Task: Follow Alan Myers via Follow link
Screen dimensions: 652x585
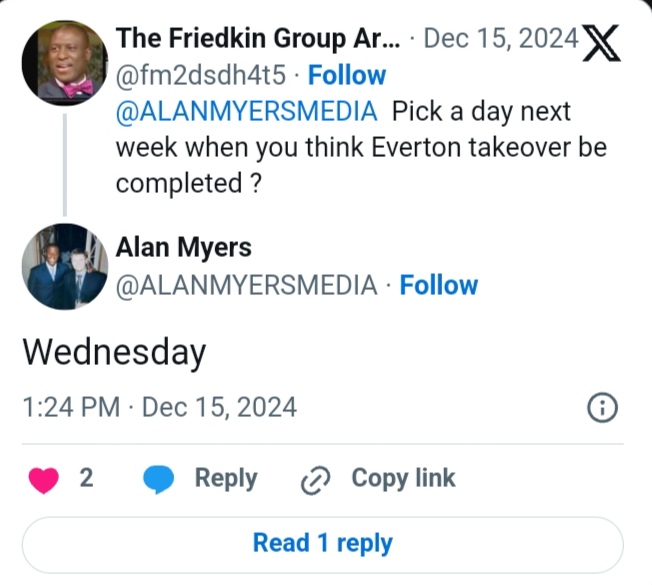Action: click(x=439, y=285)
